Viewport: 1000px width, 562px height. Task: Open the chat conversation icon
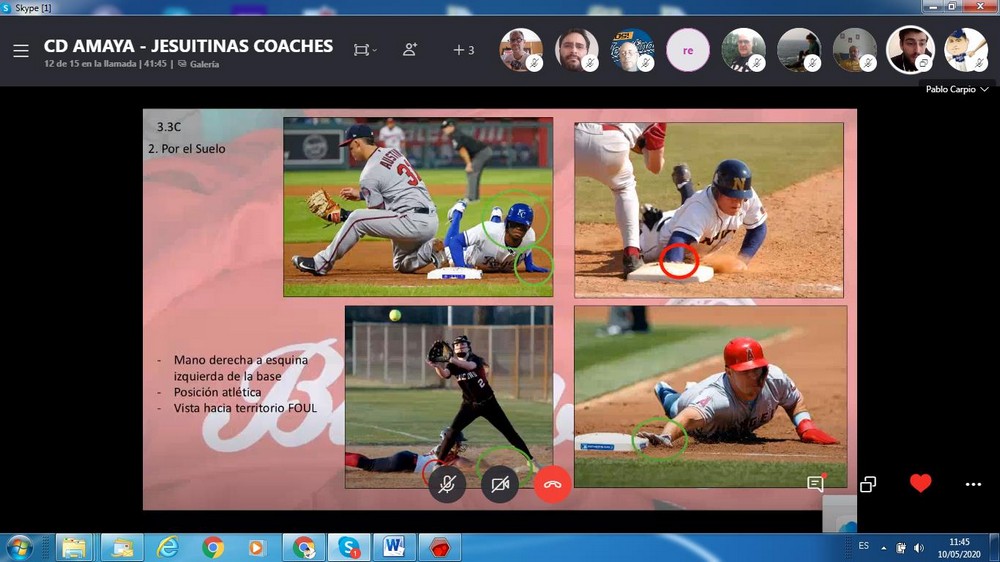pos(815,484)
